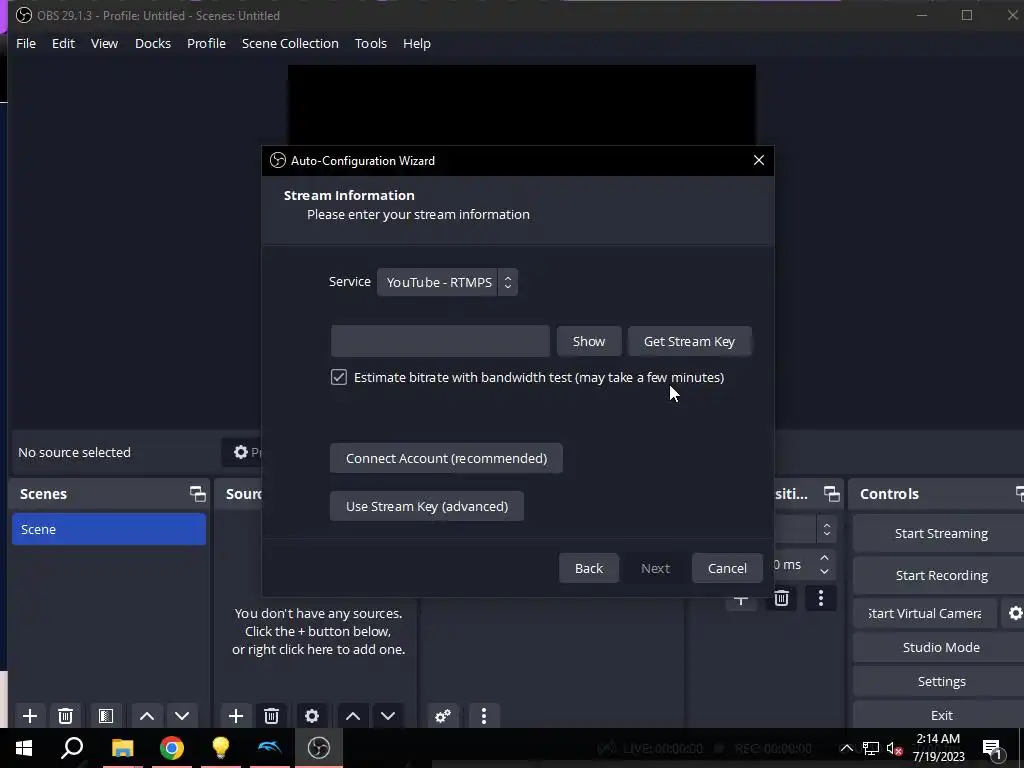Click Start Virtual Camera button
The width and height of the screenshot is (1024, 768).
pos(925,613)
